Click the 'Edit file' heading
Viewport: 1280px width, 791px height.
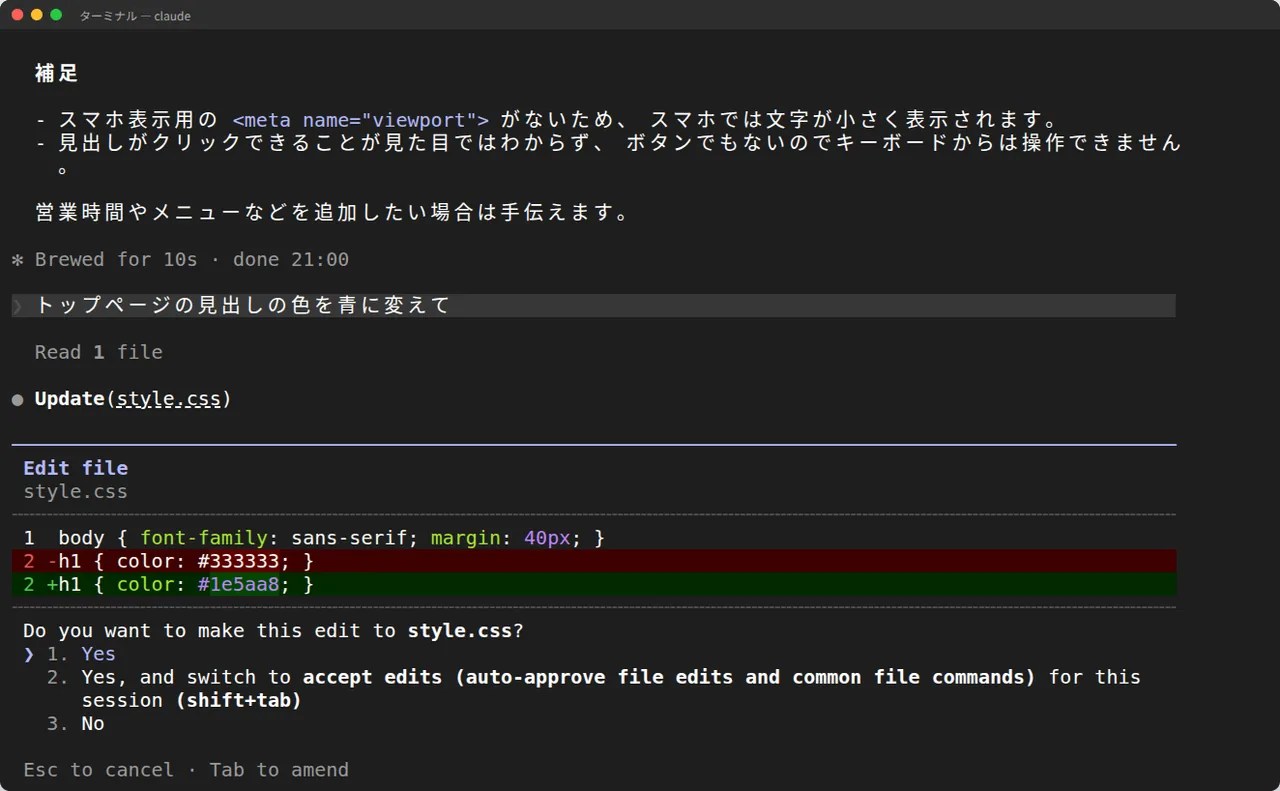pos(76,468)
